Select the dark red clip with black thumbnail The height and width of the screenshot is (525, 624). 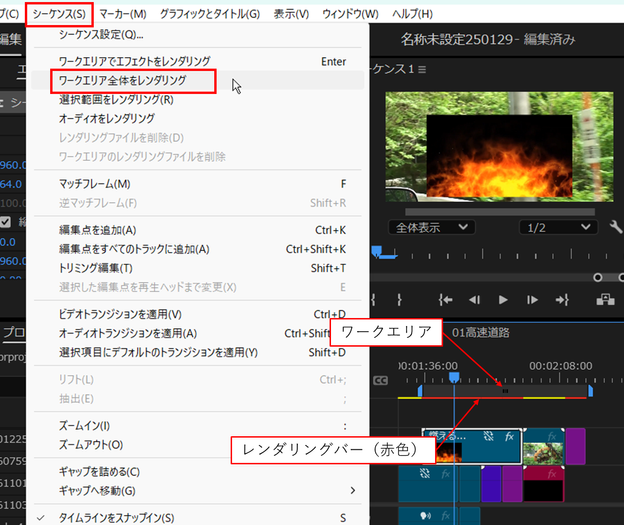[544, 484]
